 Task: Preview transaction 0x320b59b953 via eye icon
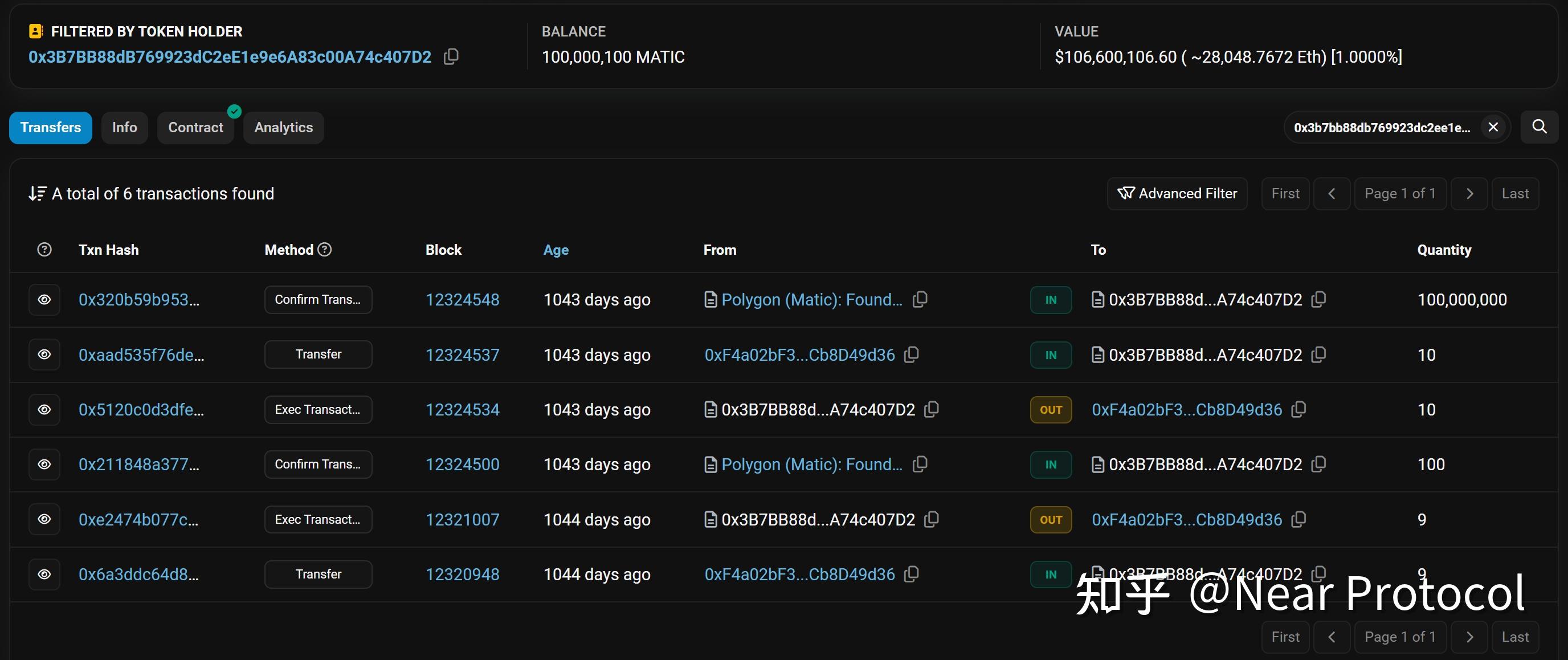pos(44,300)
